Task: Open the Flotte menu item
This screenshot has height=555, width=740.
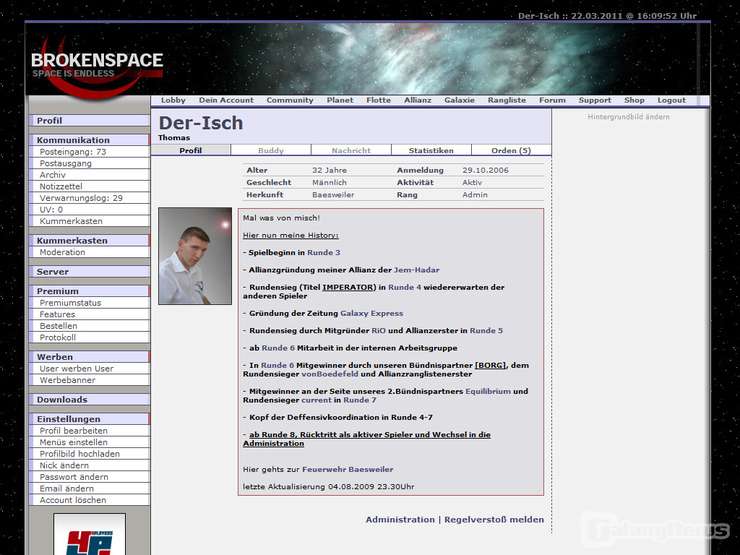Action: click(378, 100)
